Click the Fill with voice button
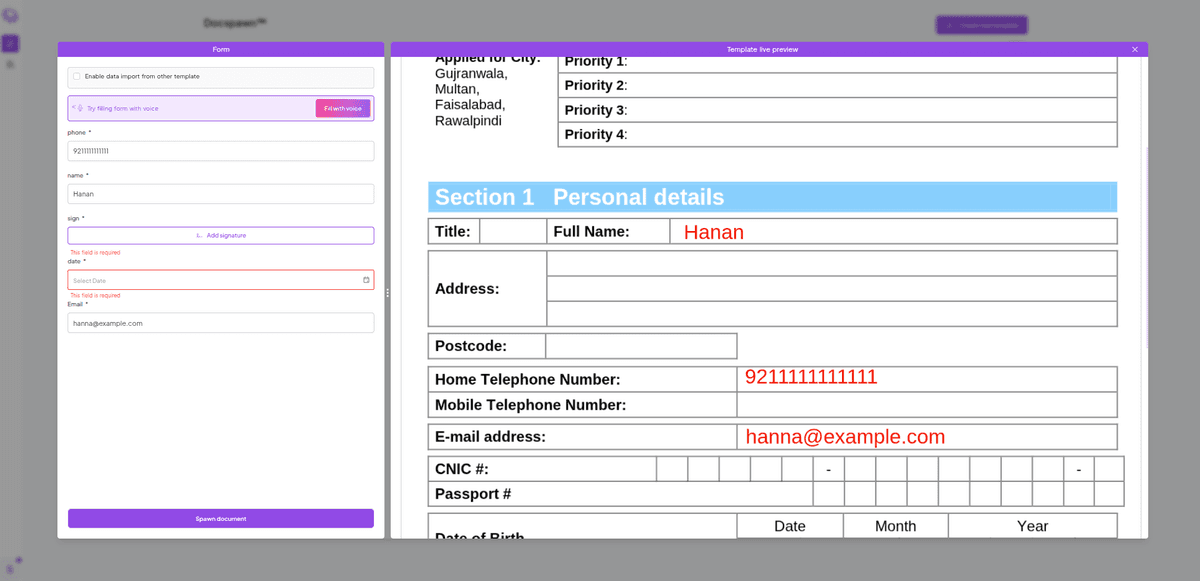The height and width of the screenshot is (581, 1200). [342, 108]
